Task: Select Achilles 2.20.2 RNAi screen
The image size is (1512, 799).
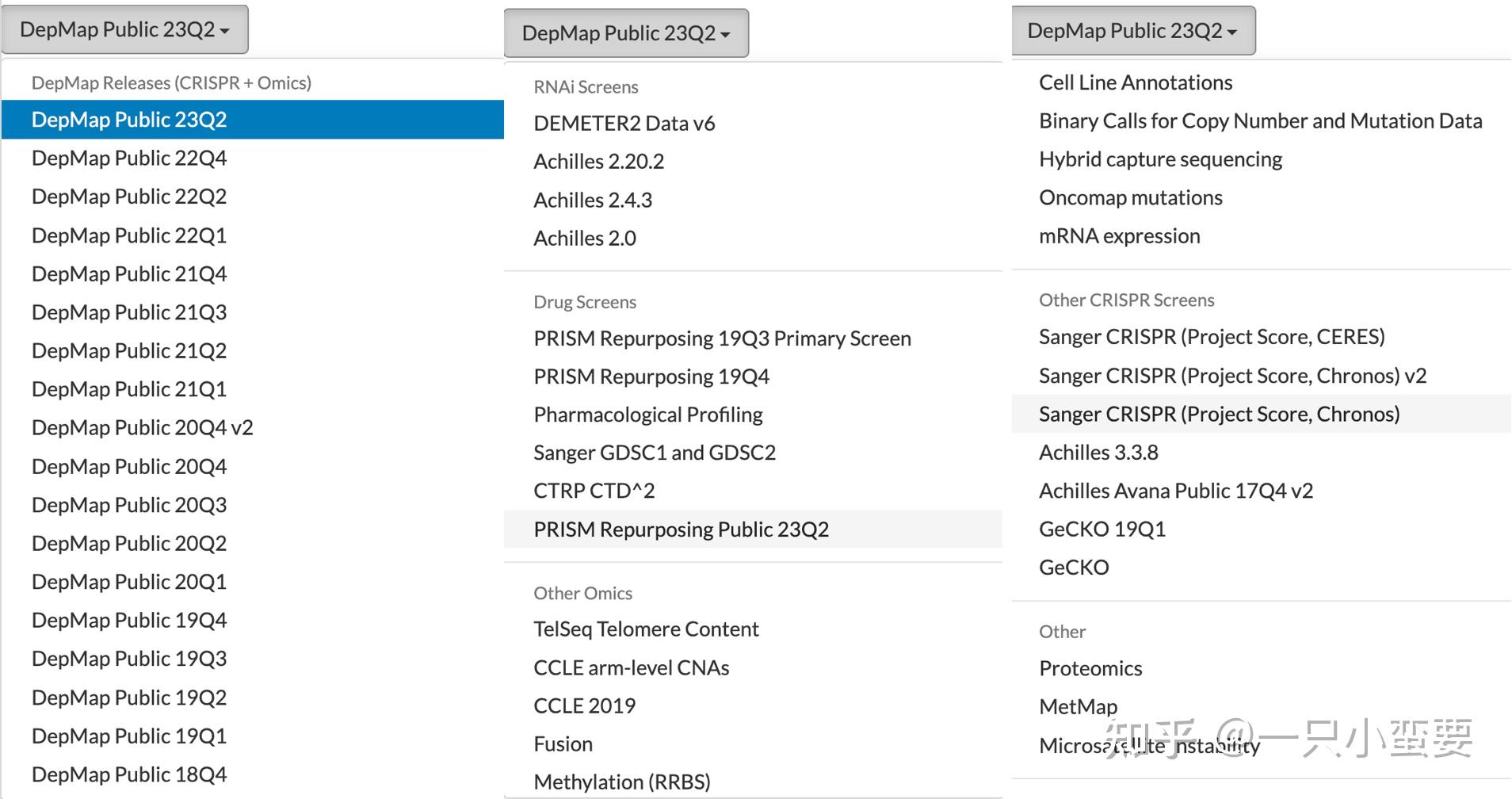Action: coord(599,162)
